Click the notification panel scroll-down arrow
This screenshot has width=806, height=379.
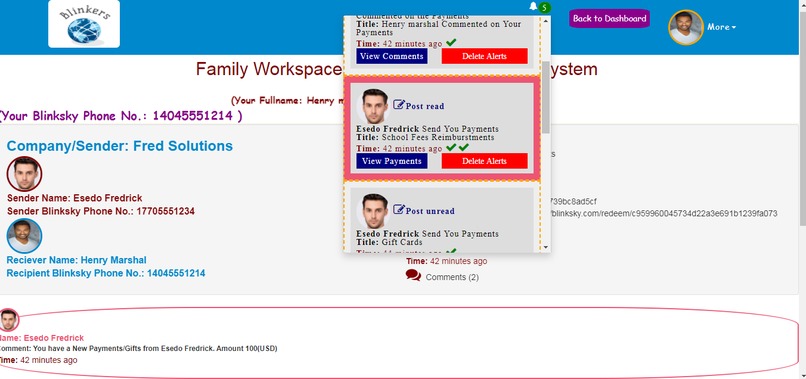coord(545,247)
